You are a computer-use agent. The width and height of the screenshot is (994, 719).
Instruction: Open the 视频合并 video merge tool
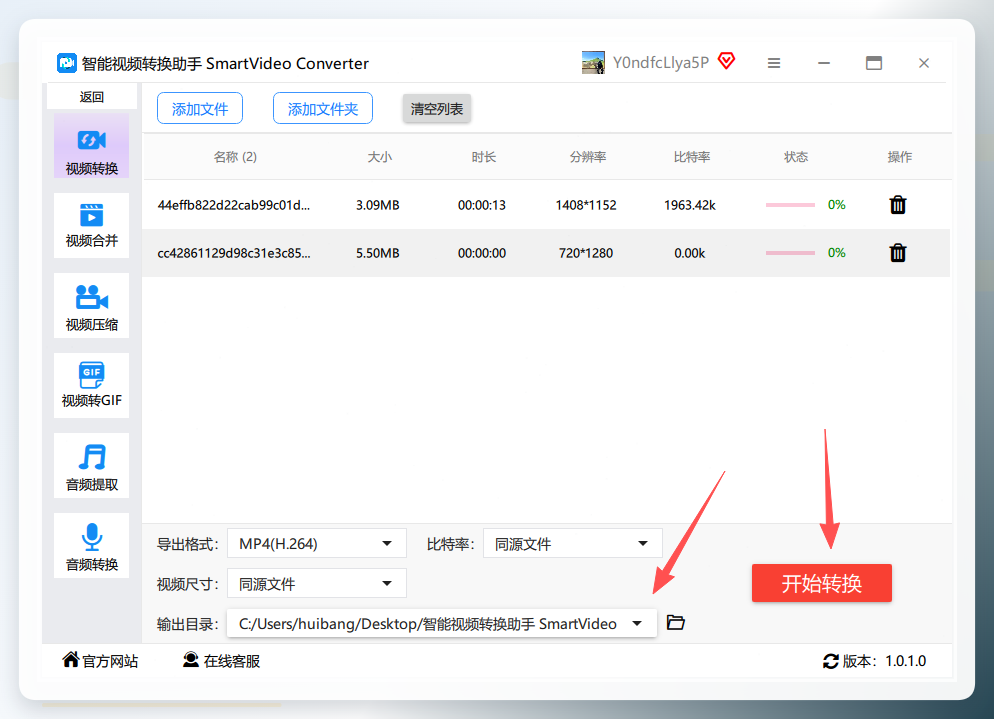91,226
